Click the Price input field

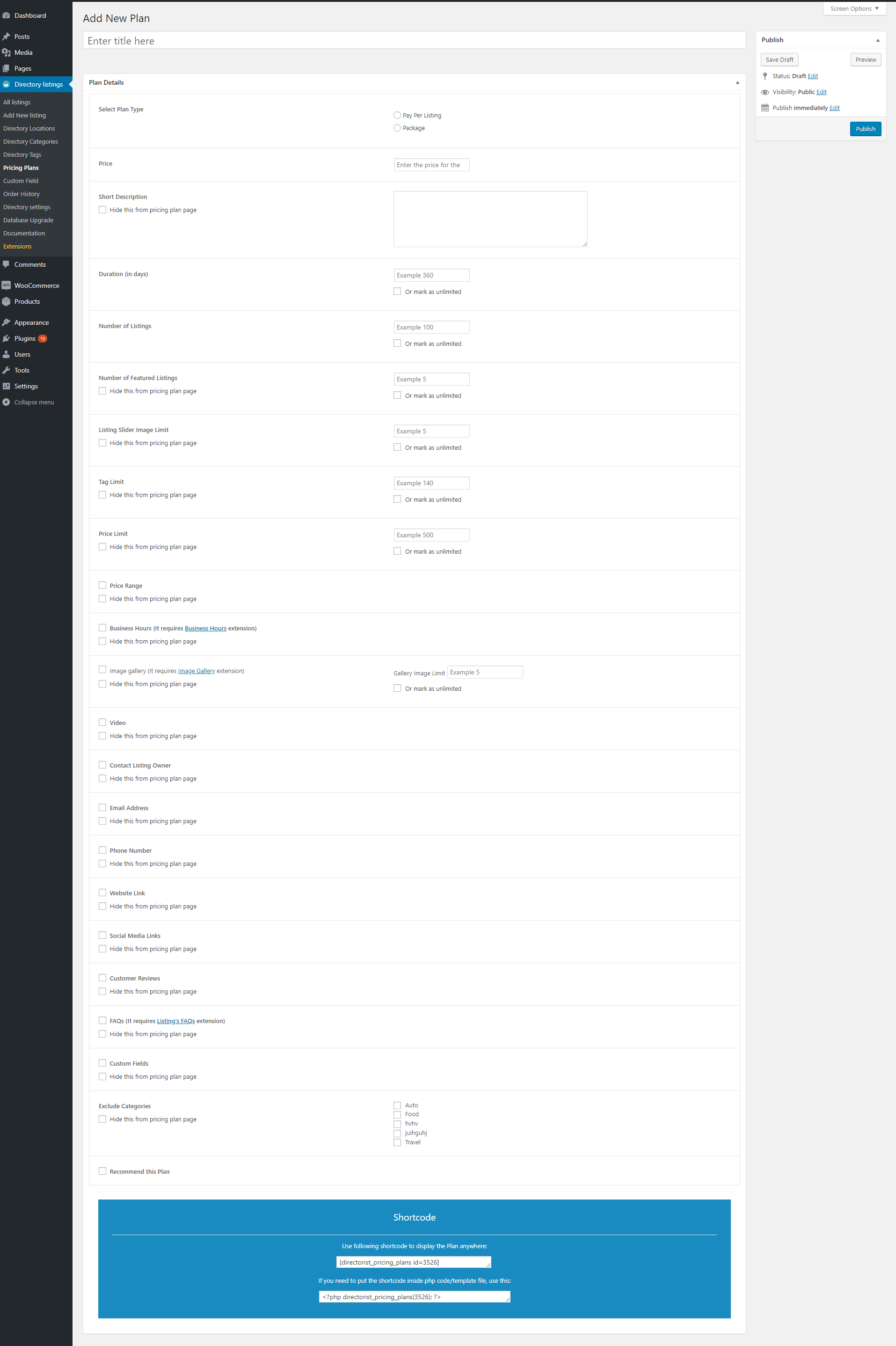pos(431,165)
